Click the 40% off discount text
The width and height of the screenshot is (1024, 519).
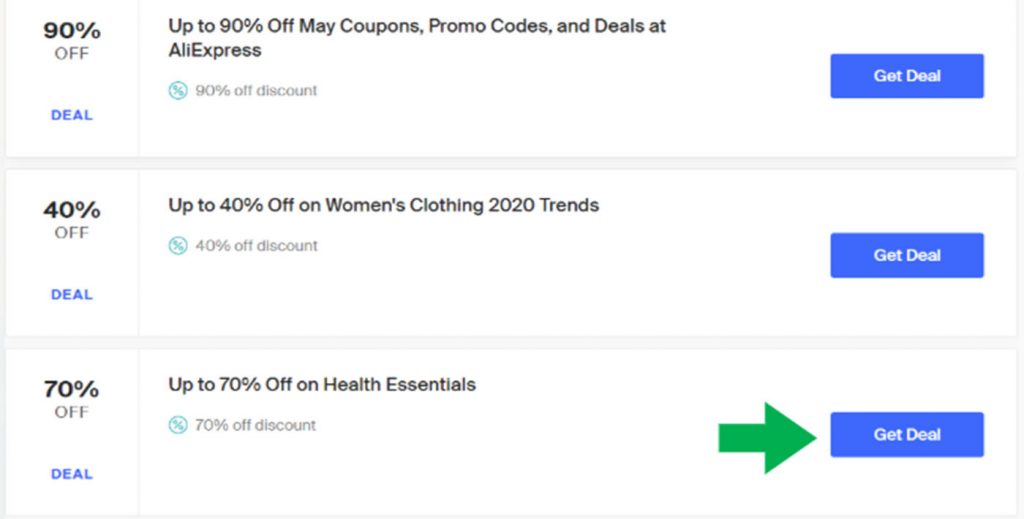(256, 245)
